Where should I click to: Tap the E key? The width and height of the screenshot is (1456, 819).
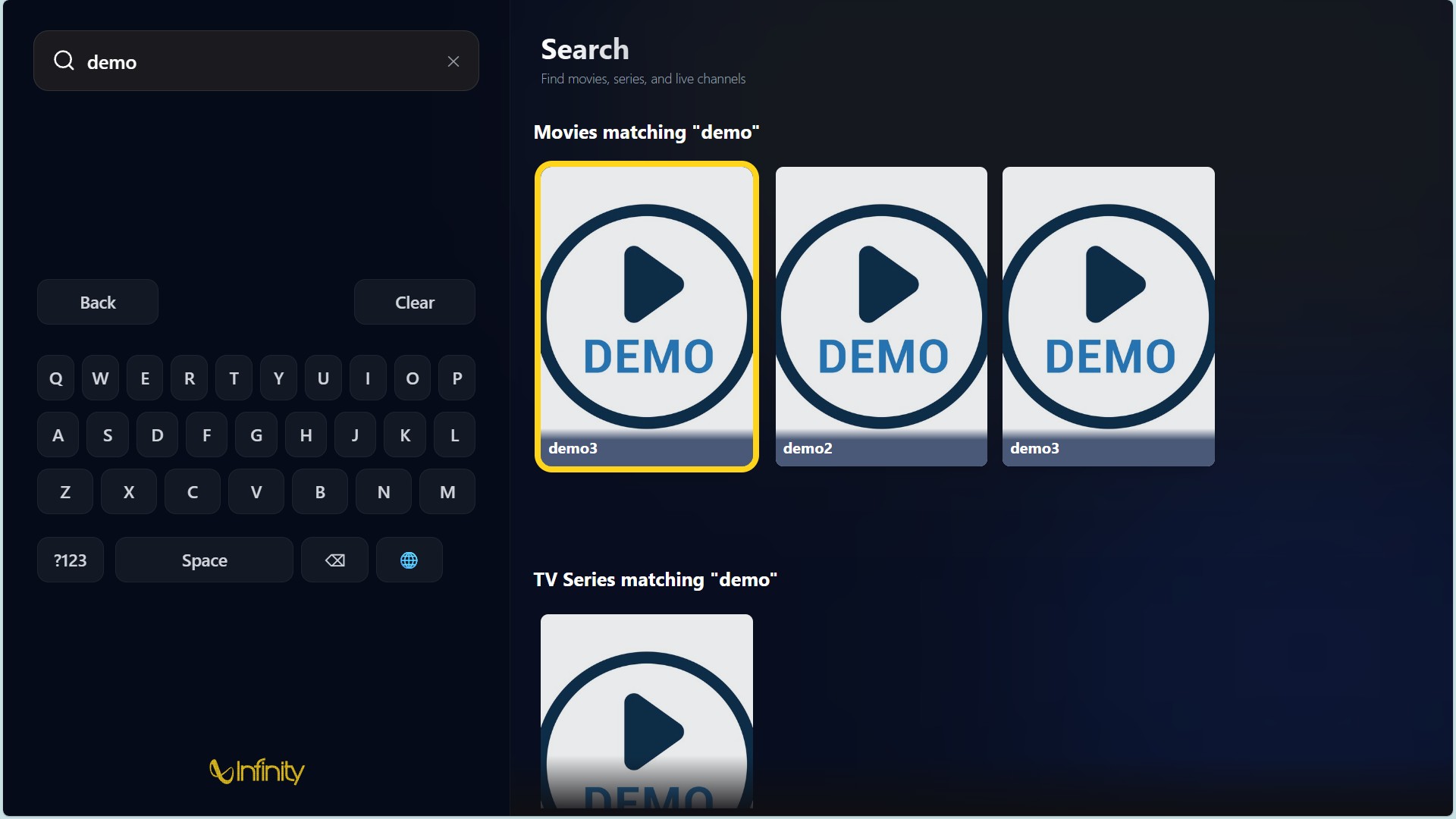tap(145, 378)
